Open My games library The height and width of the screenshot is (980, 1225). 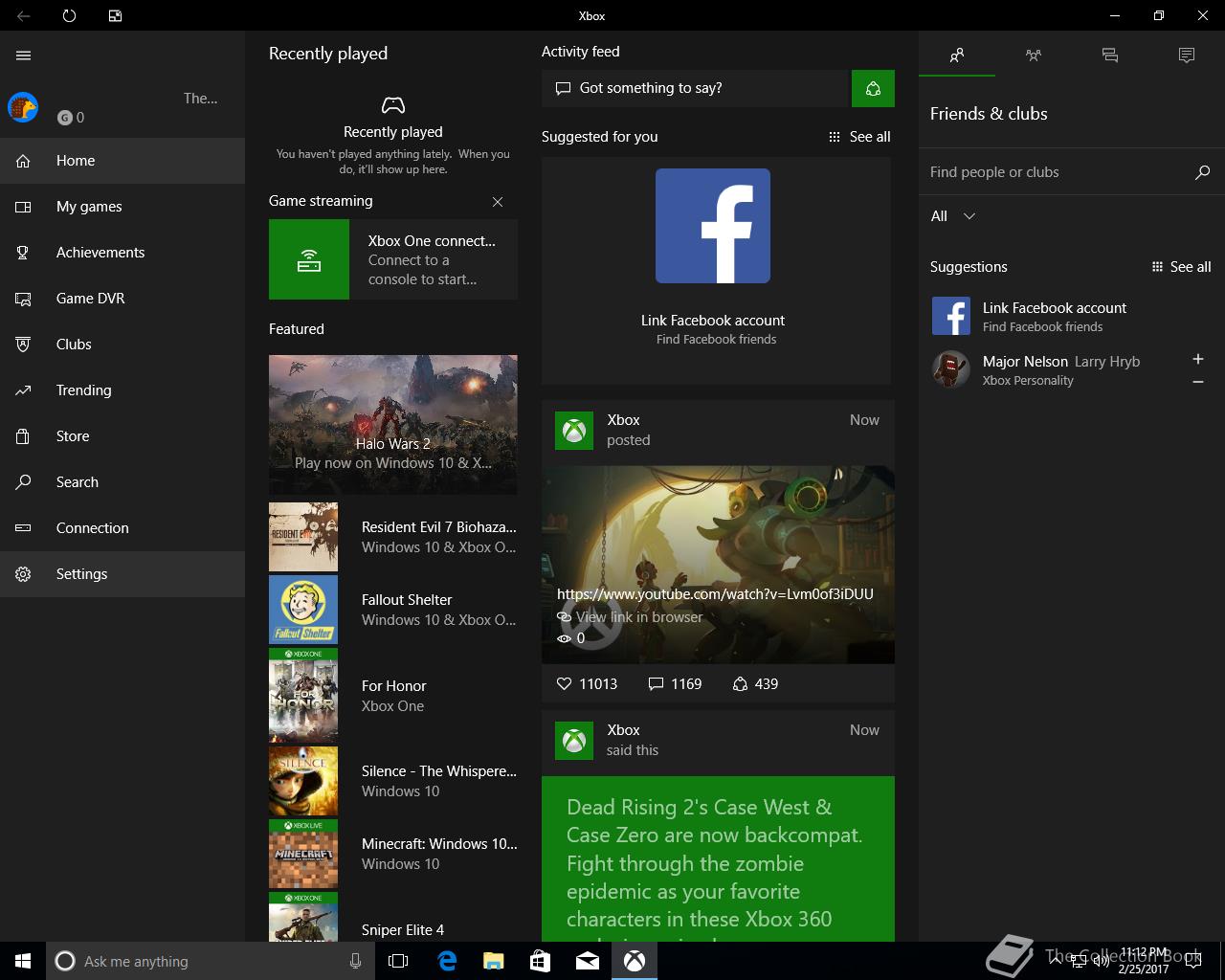point(122,207)
